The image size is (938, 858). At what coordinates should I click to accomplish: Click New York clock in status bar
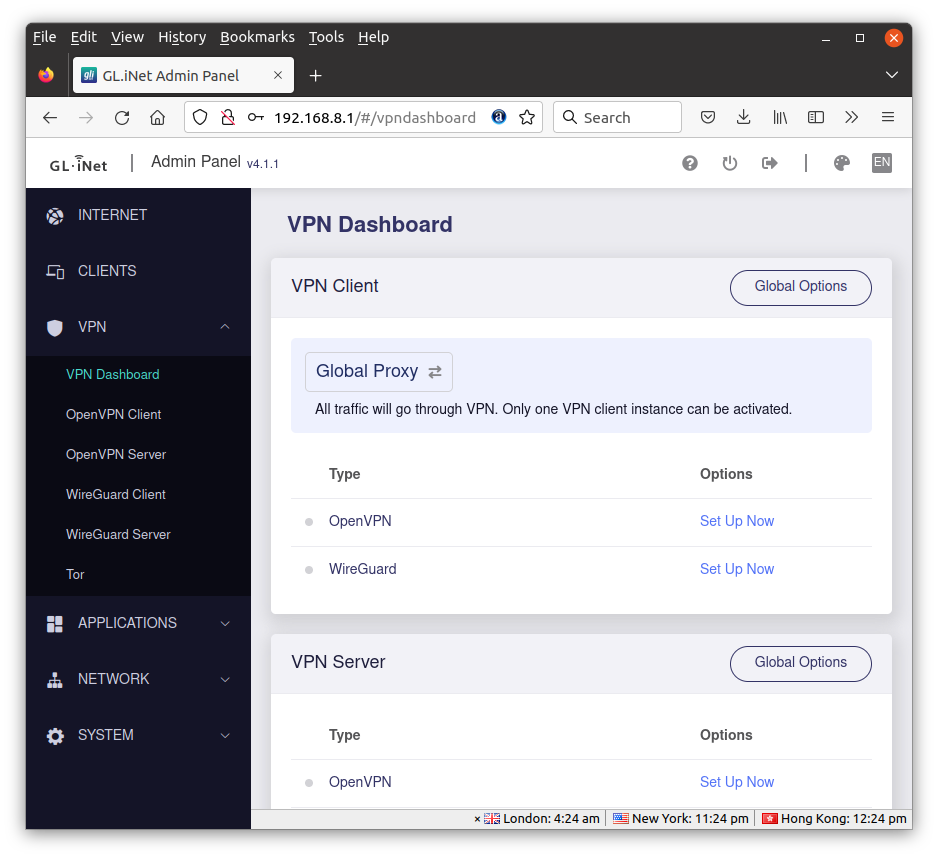tap(680, 819)
